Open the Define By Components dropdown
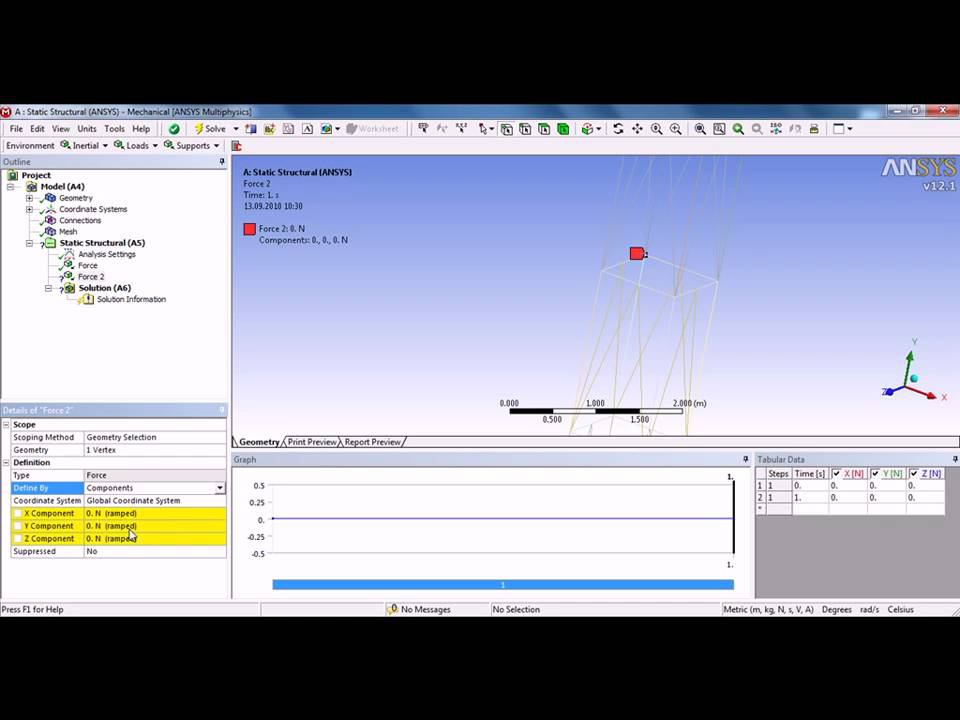 (219, 488)
